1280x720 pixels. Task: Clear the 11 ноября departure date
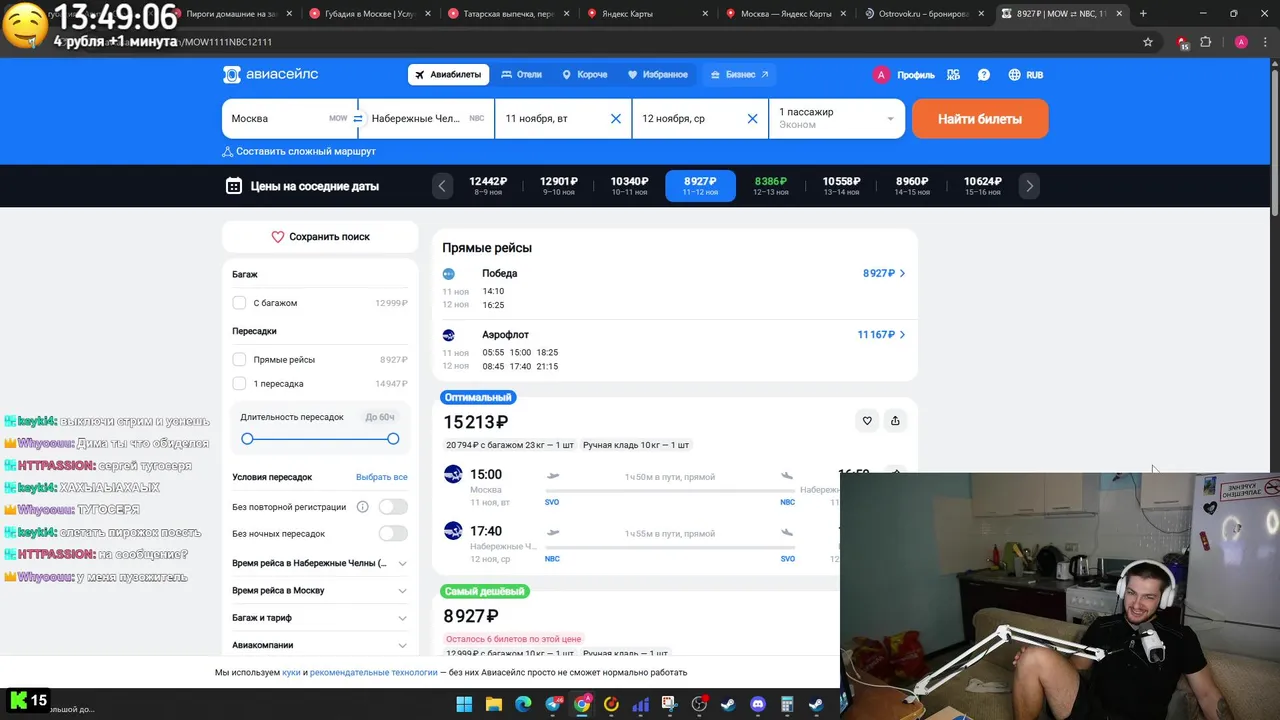point(616,118)
